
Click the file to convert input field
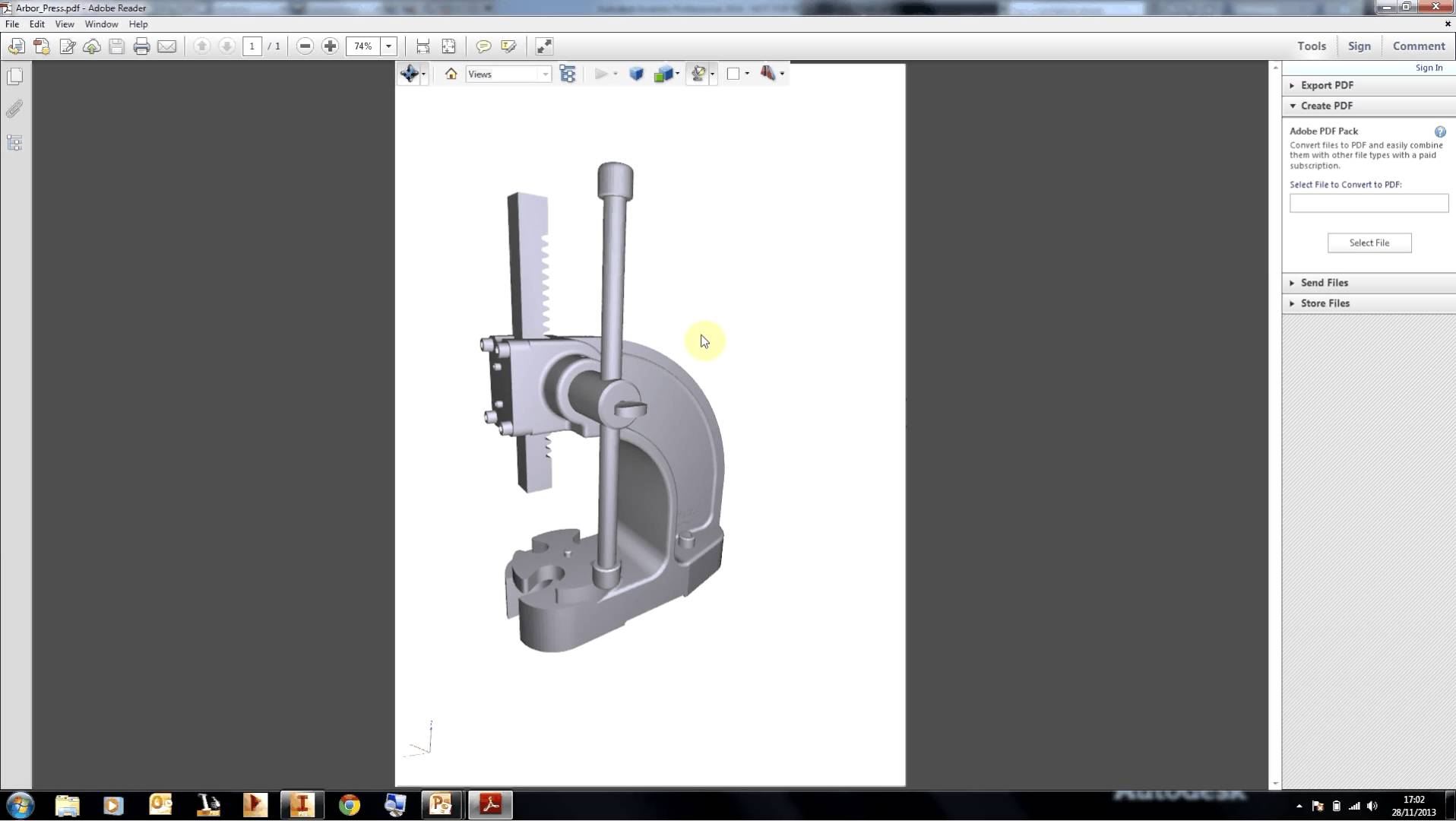pos(1369,203)
